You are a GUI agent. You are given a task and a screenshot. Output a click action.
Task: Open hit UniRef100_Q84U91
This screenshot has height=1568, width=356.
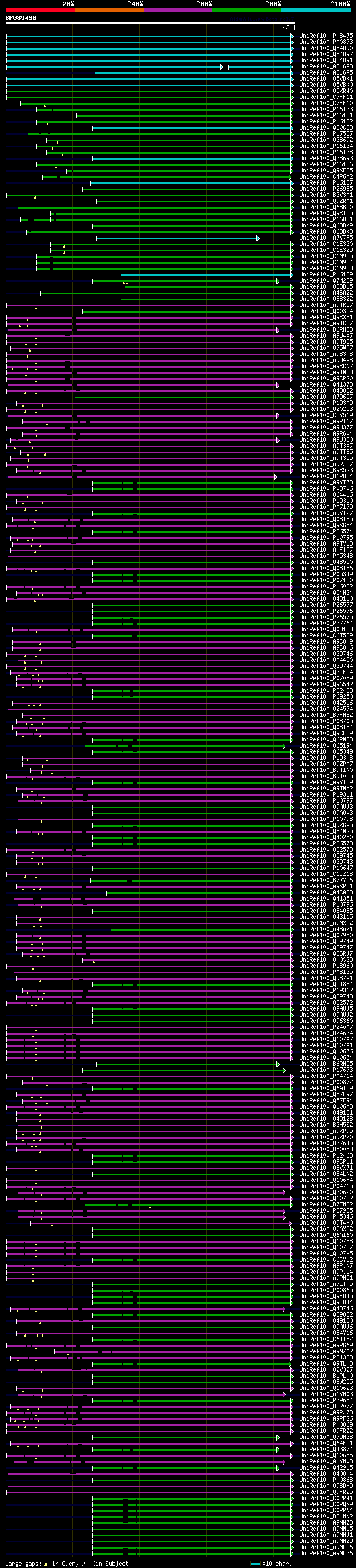326,60
